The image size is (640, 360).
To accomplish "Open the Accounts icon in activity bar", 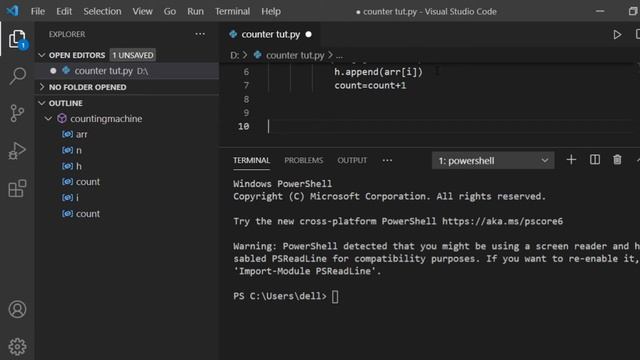I will click(x=17, y=309).
